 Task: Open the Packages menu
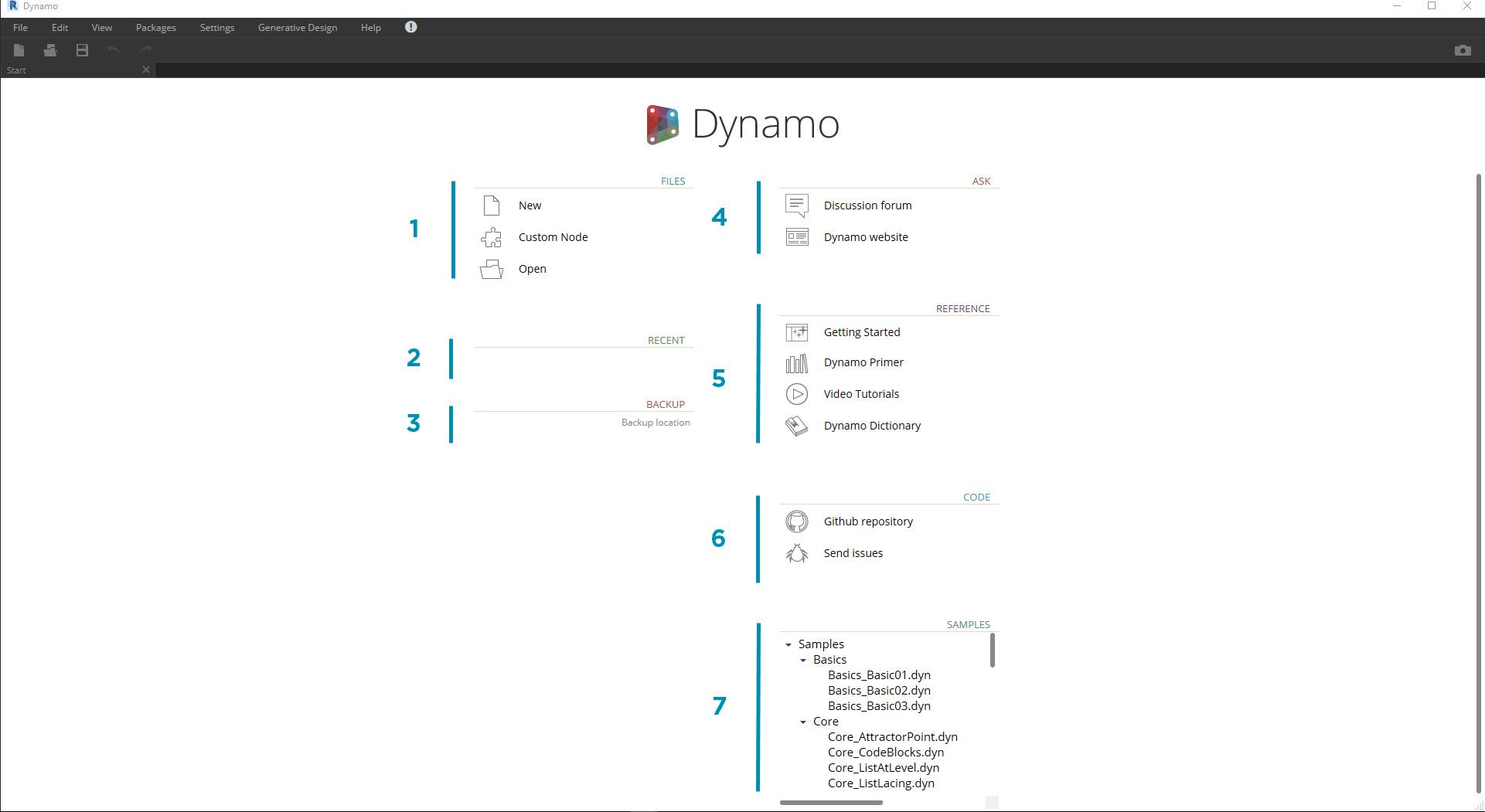coord(155,27)
